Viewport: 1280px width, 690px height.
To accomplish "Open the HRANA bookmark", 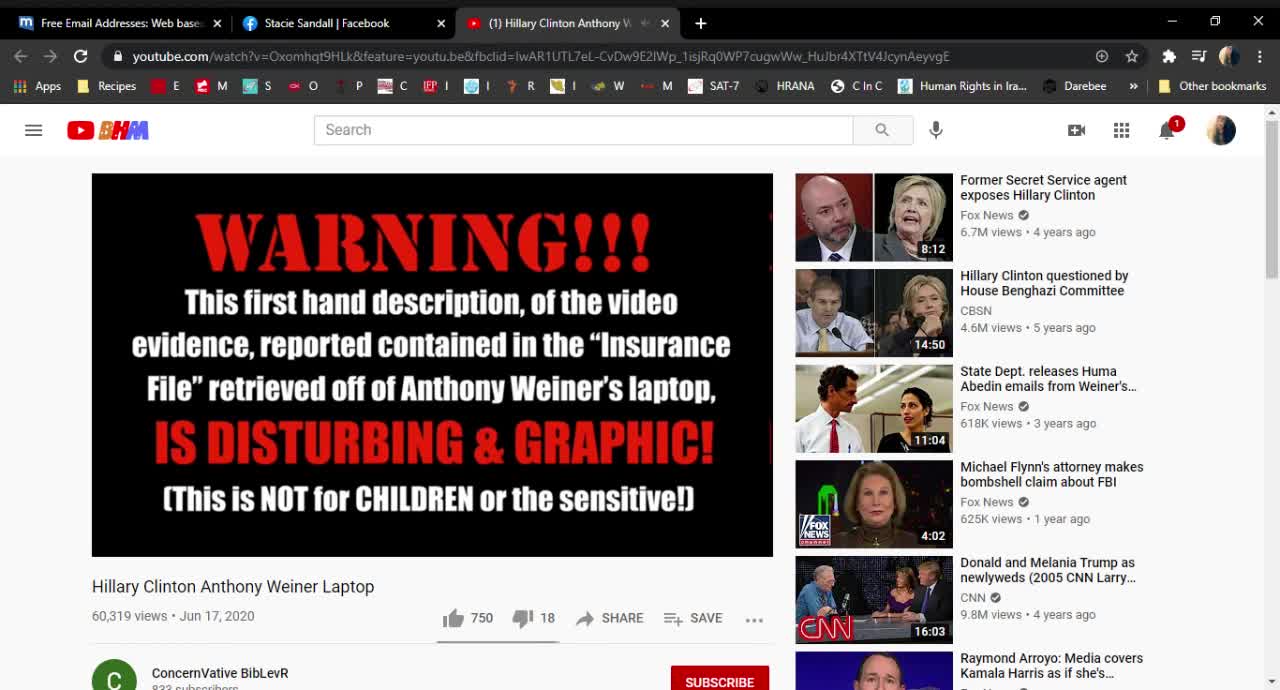I will [785, 86].
